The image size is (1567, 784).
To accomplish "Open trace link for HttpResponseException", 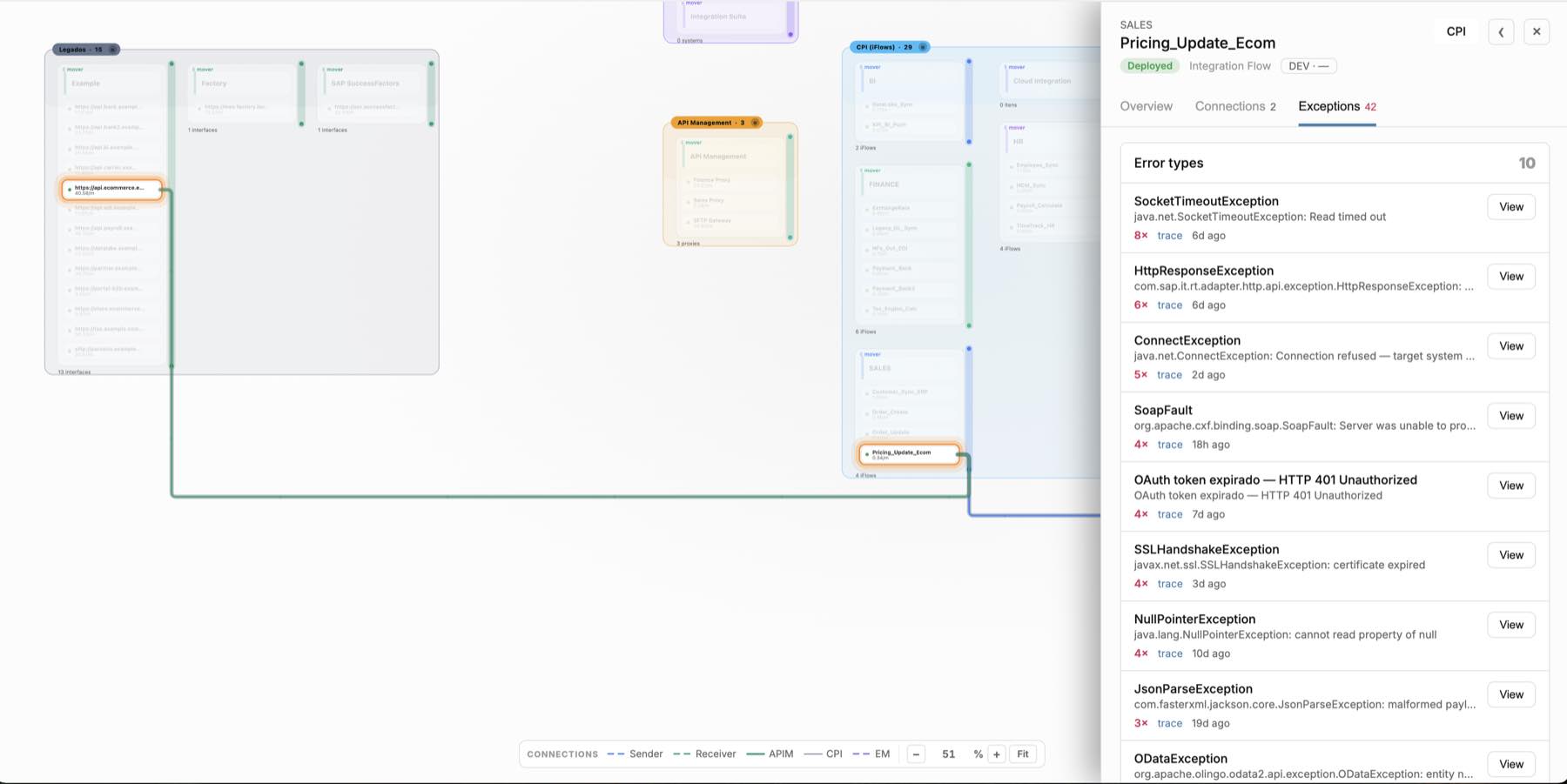I will point(1169,305).
